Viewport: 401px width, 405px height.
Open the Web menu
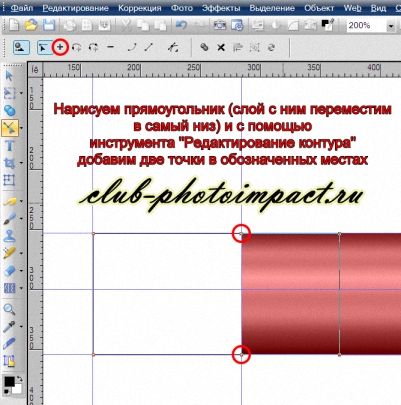[352, 8]
